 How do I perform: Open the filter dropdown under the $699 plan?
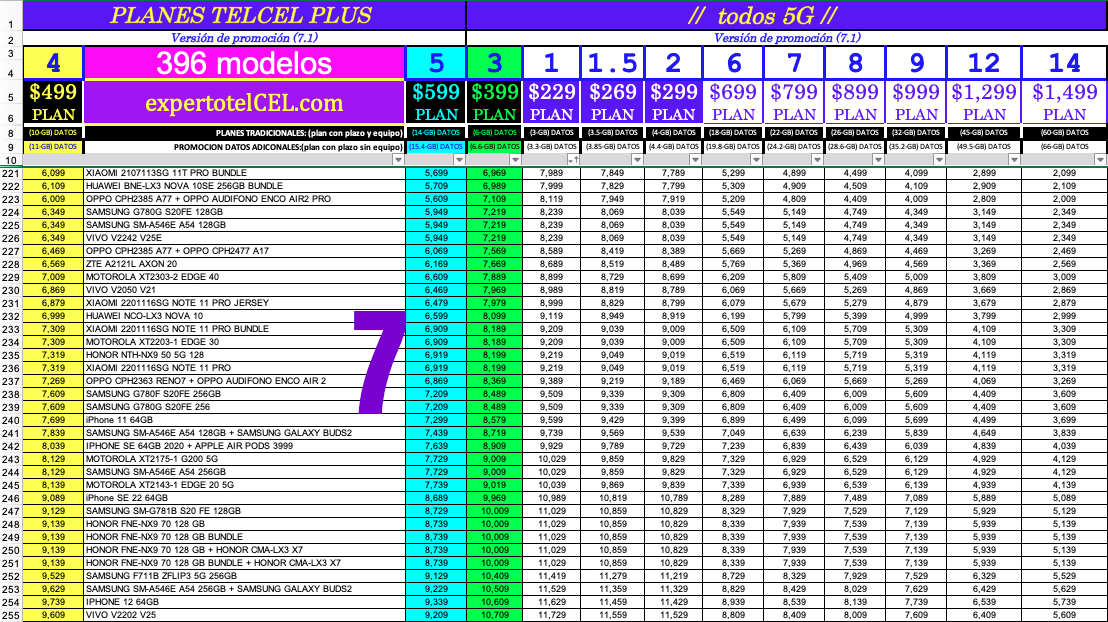756,160
